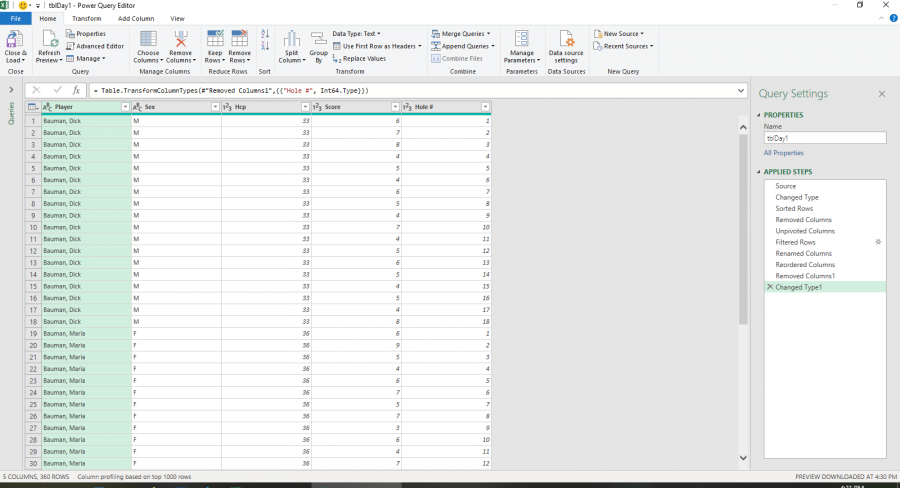900x488 pixels.
Task: Switch to the Home tab
Action: pos(48,18)
